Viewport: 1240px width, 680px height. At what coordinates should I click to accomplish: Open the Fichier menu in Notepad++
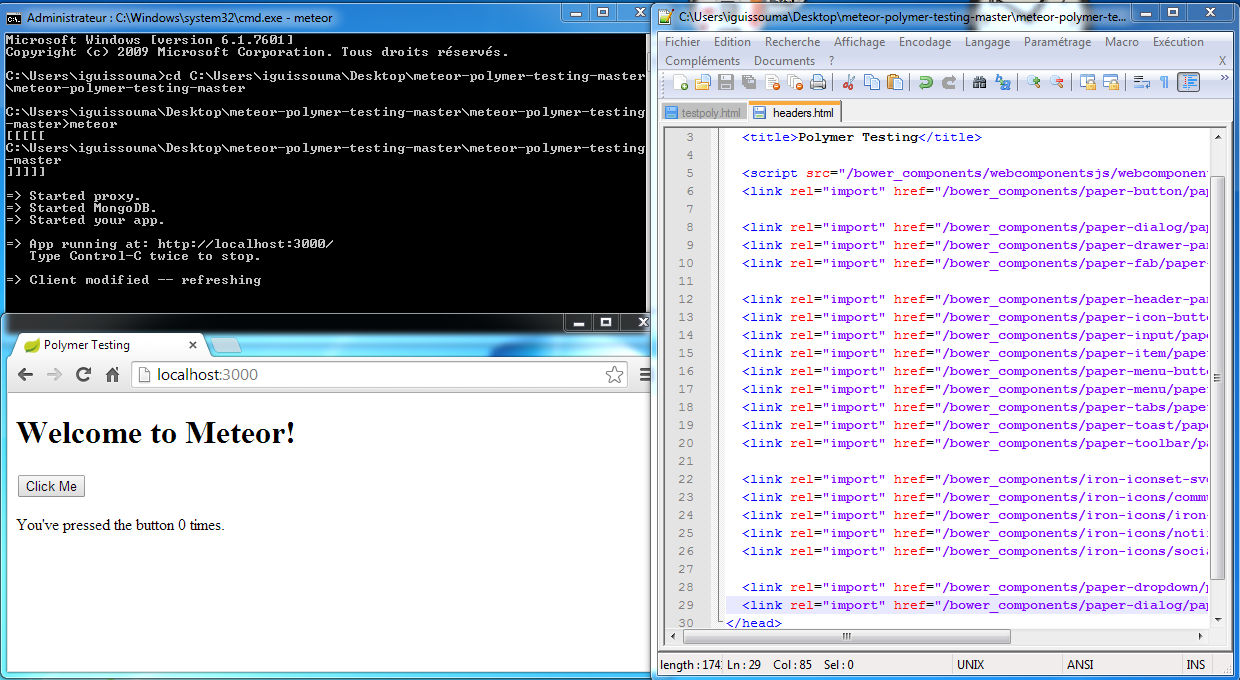(x=683, y=42)
